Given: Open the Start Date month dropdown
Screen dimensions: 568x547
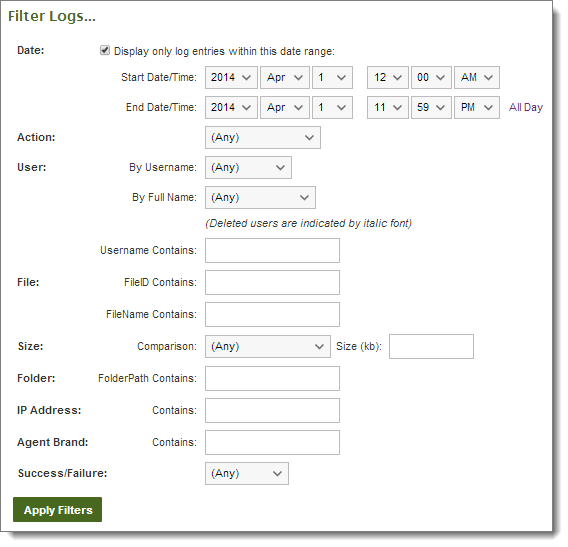Looking at the screenshot, I should coord(285,78).
